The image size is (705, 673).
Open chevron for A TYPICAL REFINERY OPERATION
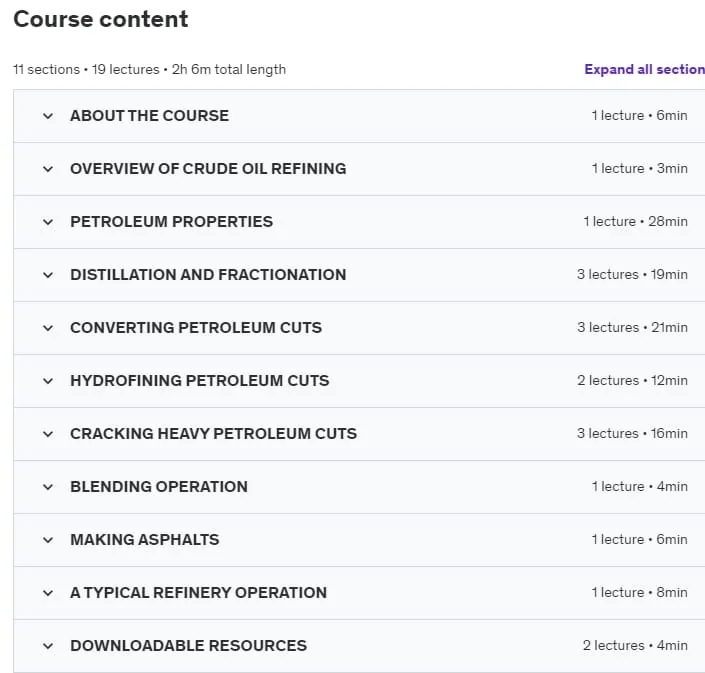(48, 593)
